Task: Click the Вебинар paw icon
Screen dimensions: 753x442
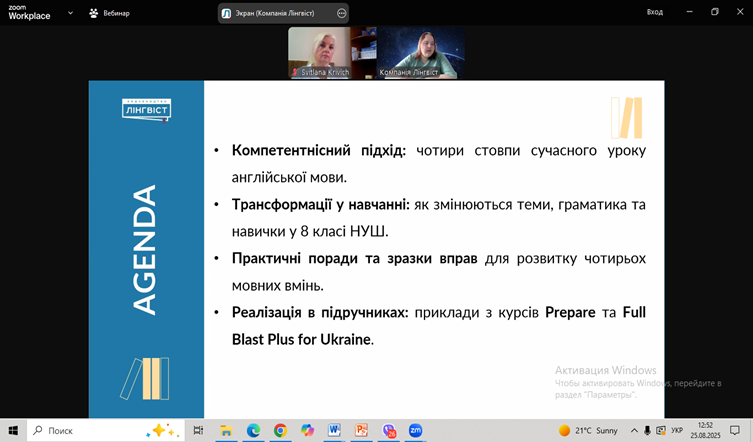Action: [x=93, y=13]
